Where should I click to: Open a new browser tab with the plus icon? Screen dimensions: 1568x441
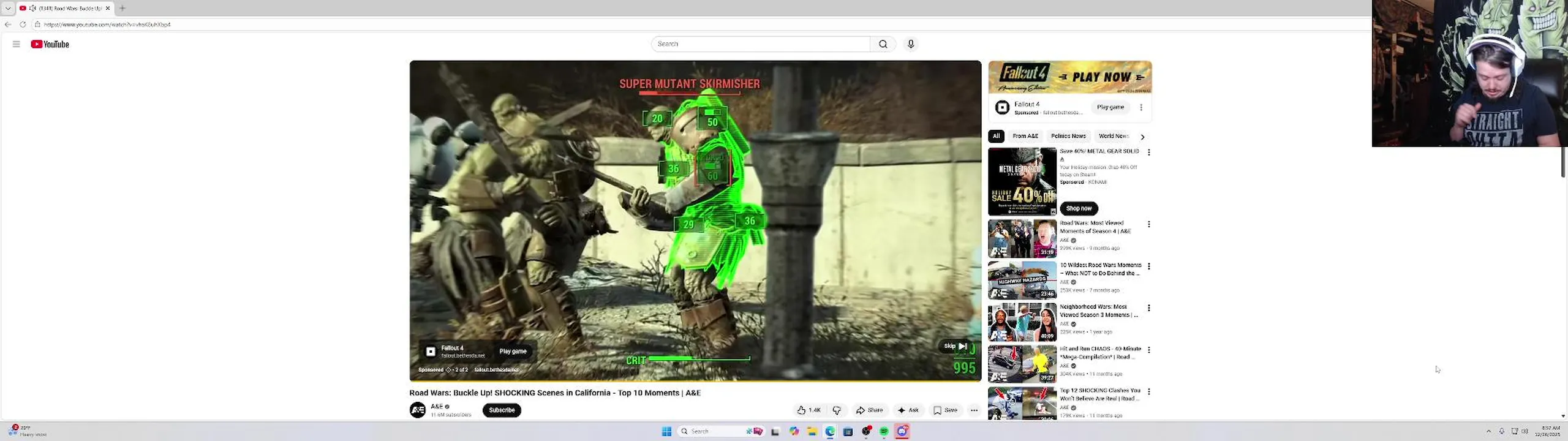[123, 8]
